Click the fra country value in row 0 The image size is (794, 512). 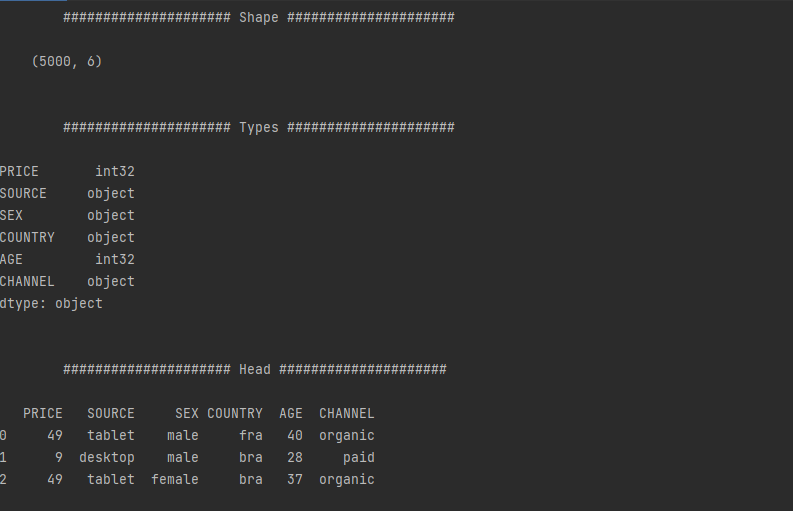click(251, 436)
